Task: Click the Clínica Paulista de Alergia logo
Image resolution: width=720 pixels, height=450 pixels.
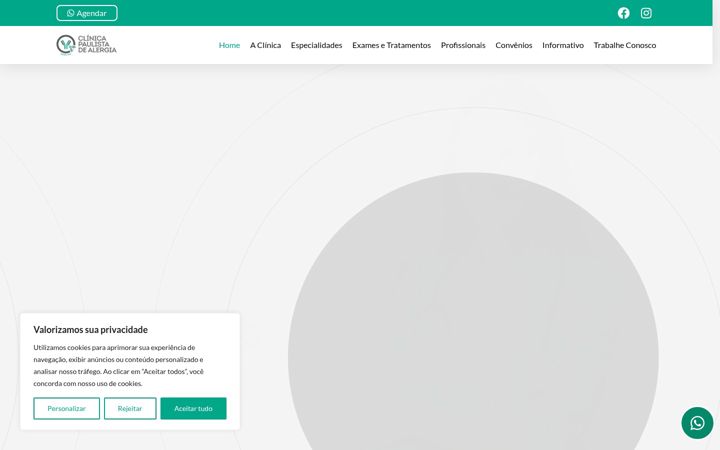Action: coord(86,45)
